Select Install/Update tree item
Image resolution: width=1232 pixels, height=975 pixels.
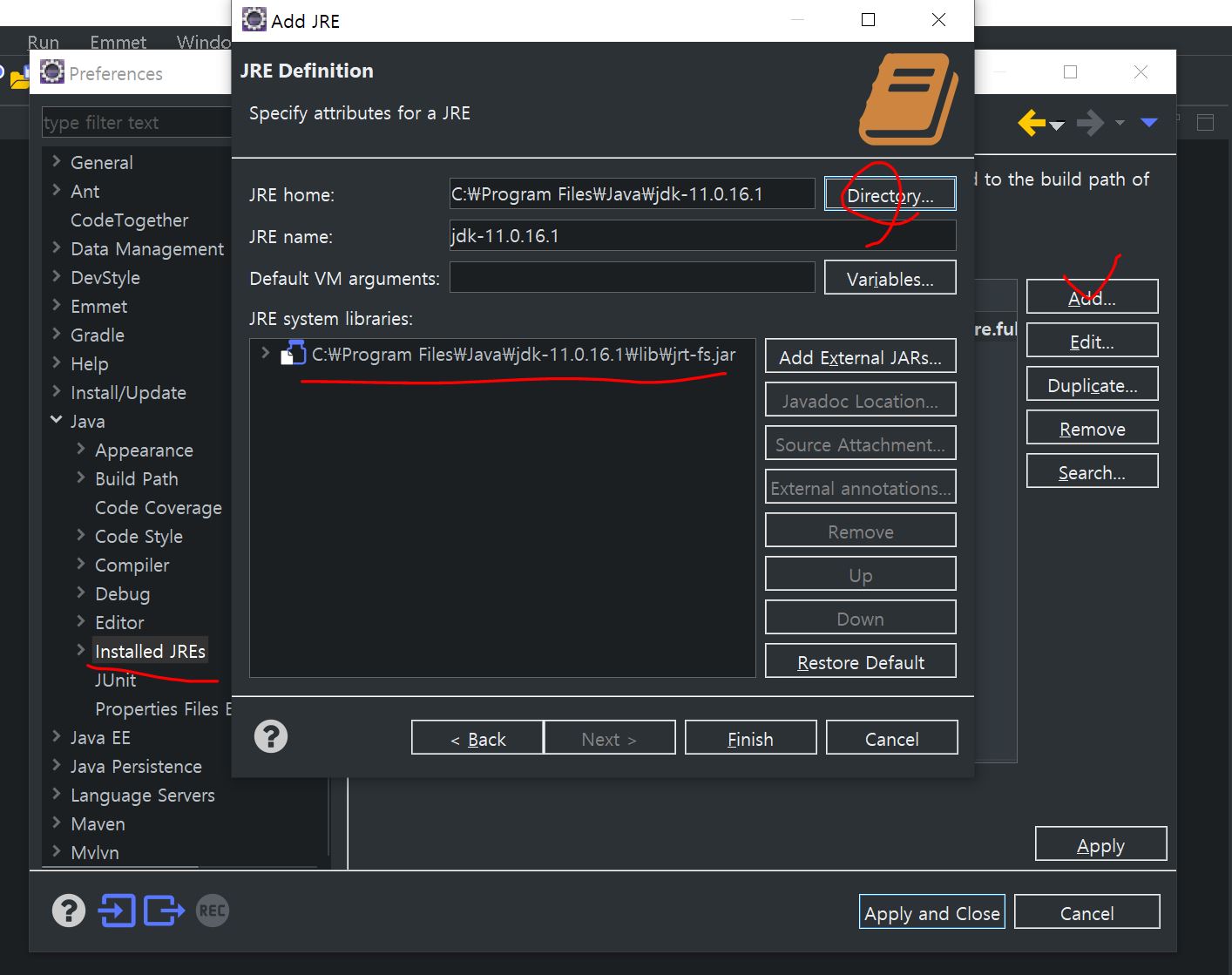(128, 392)
